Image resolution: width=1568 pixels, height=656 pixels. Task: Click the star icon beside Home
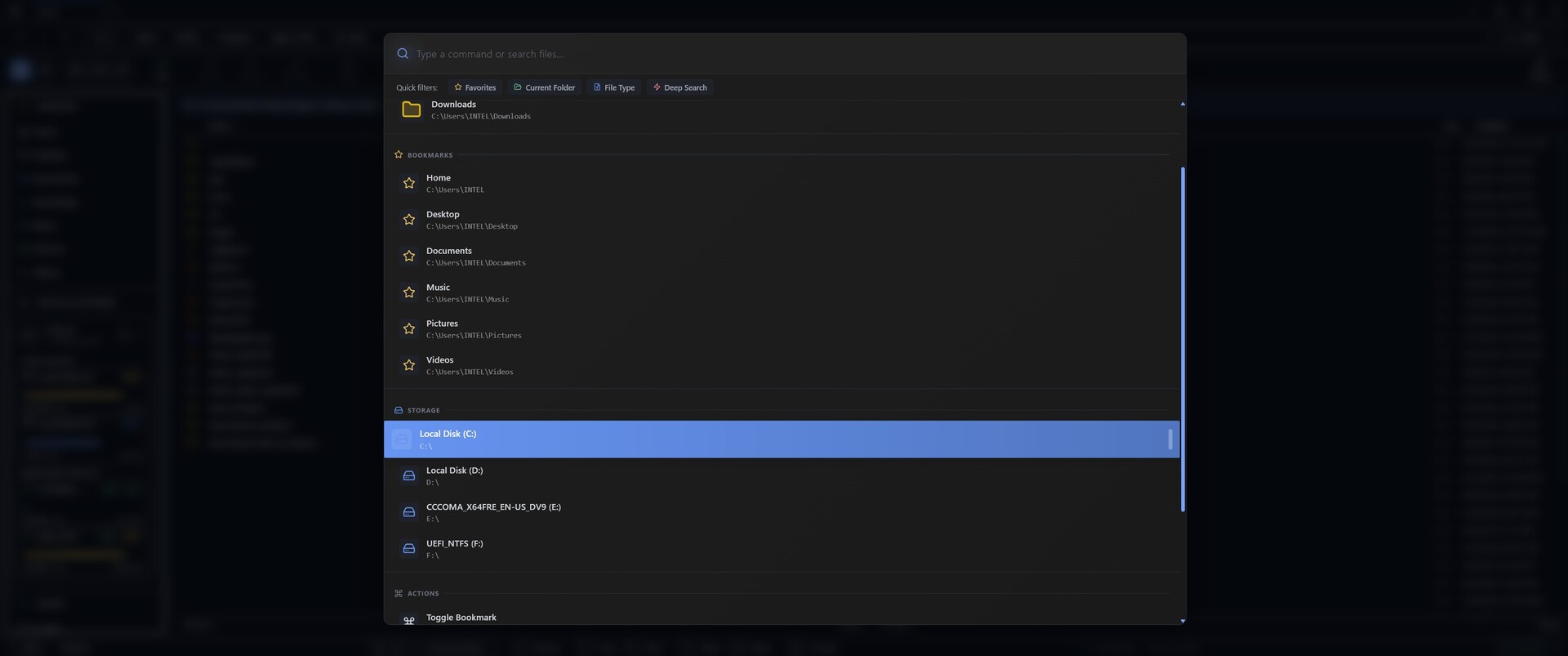coord(409,183)
